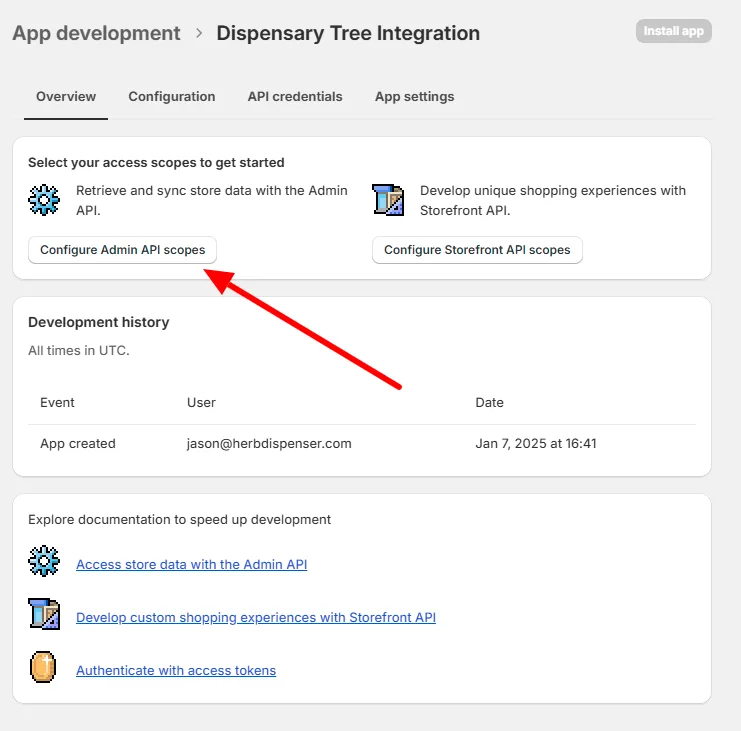Click the Dispensary Tree Integration page title
The width and height of the screenshot is (741, 731).
pos(348,34)
